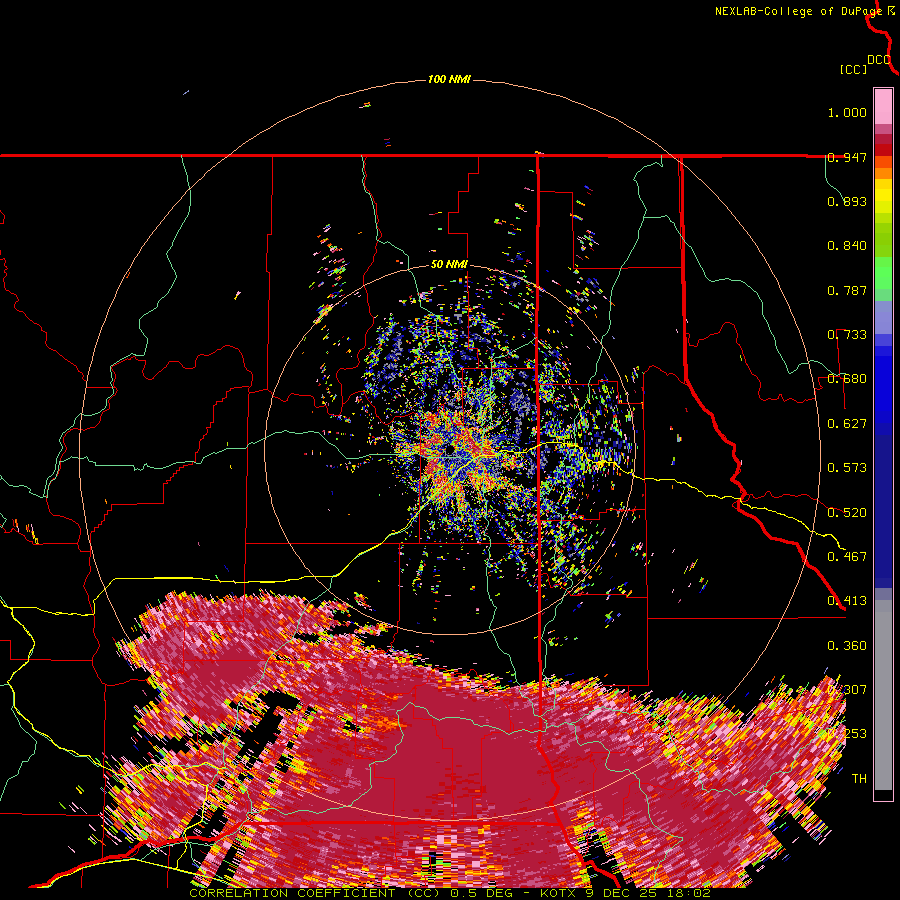Click the 0.360 scale value
The image size is (900, 900).
(847, 646)
